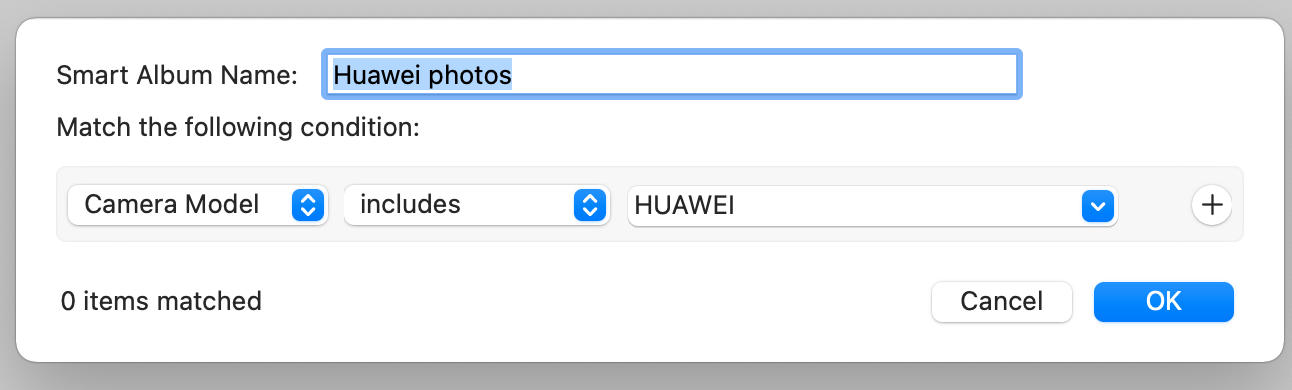
Task: Click Match the following condition text
Action: pyautogui.click(x=237, y=128)
